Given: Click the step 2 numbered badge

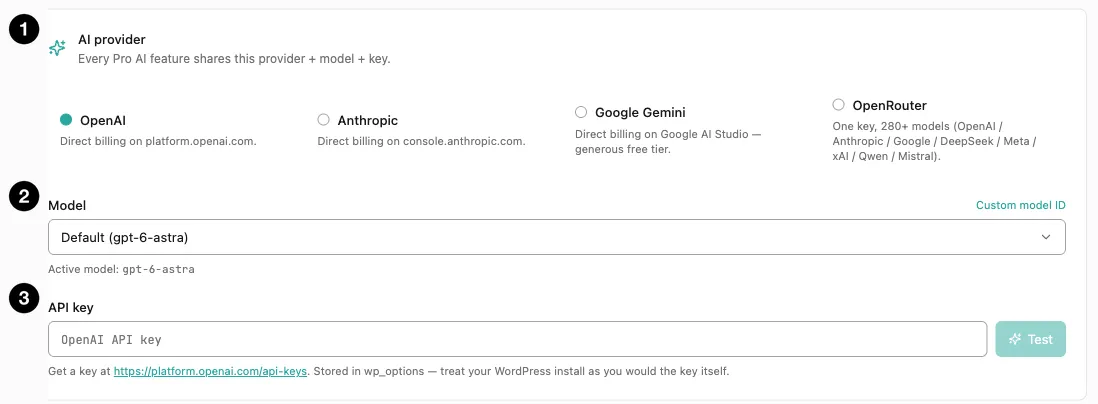Looking at the screenshot, I should coord(24,197).
